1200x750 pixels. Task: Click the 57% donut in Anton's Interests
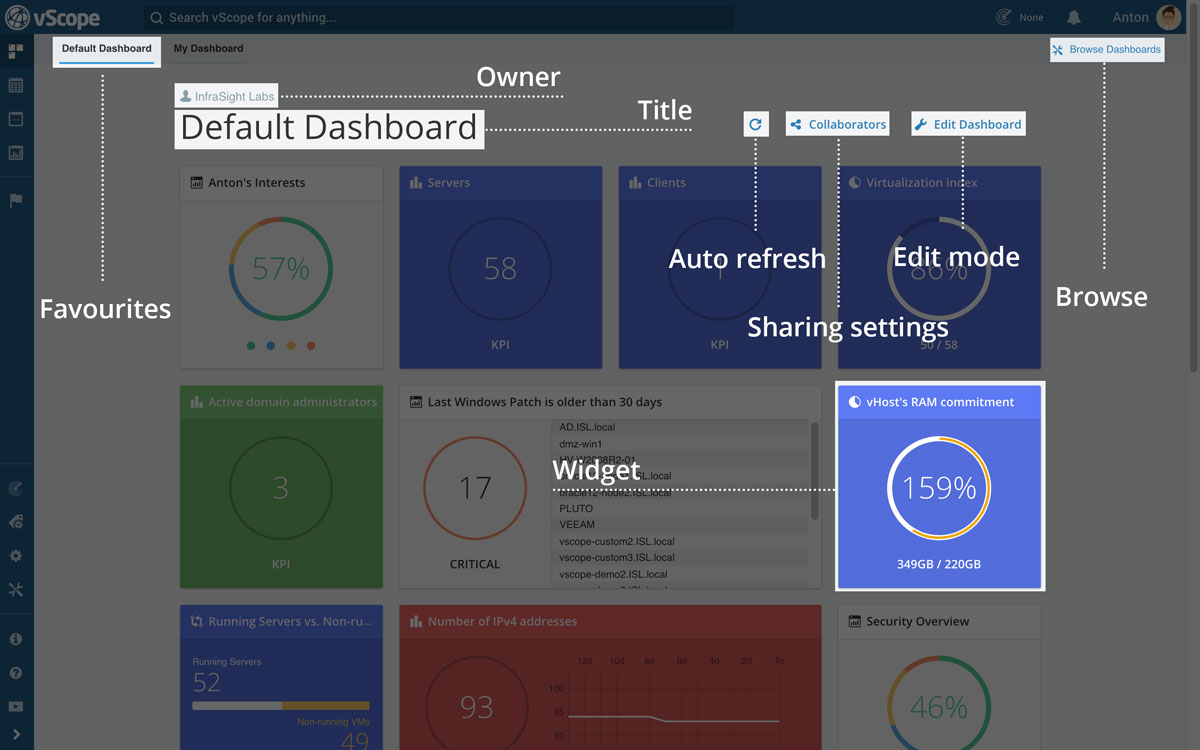[x=281, y=268]
